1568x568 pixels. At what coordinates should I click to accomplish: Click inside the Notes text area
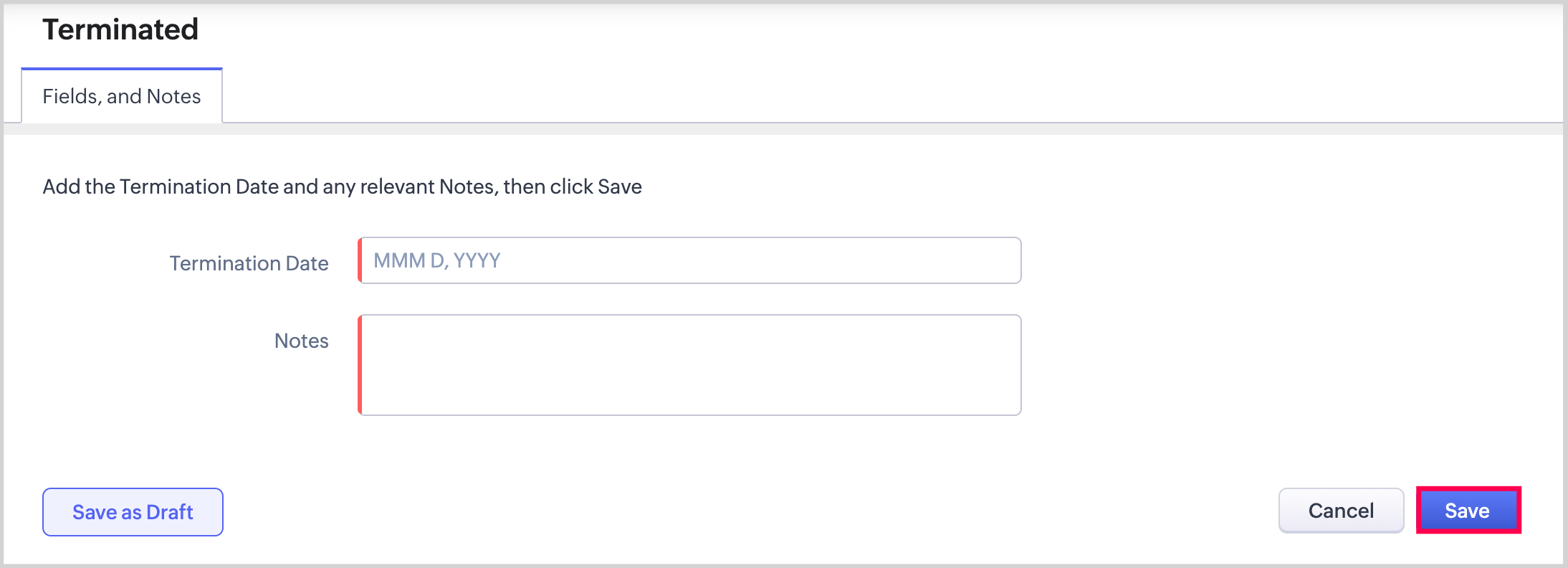[689, 364]
